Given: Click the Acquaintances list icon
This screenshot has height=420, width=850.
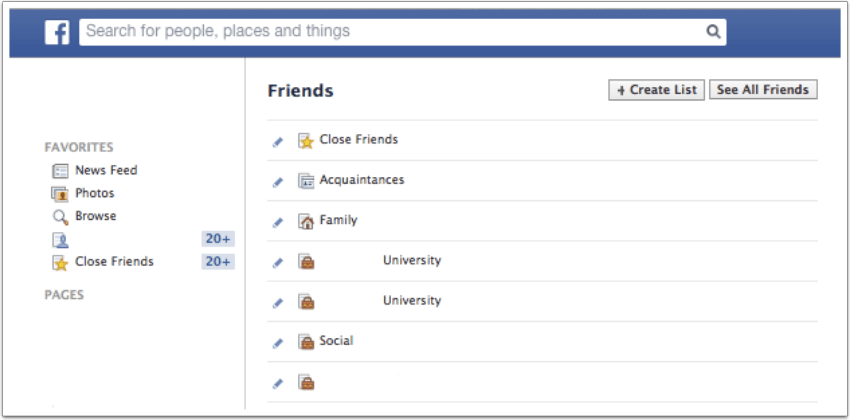Looking at the screenshot, I should pos(306,181).
